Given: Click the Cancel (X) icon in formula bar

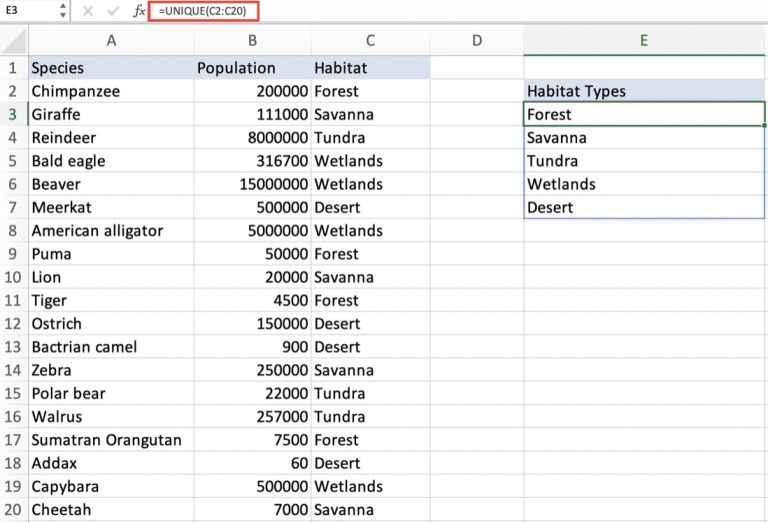Looking at the screenshot, I should tap(87, 11).
